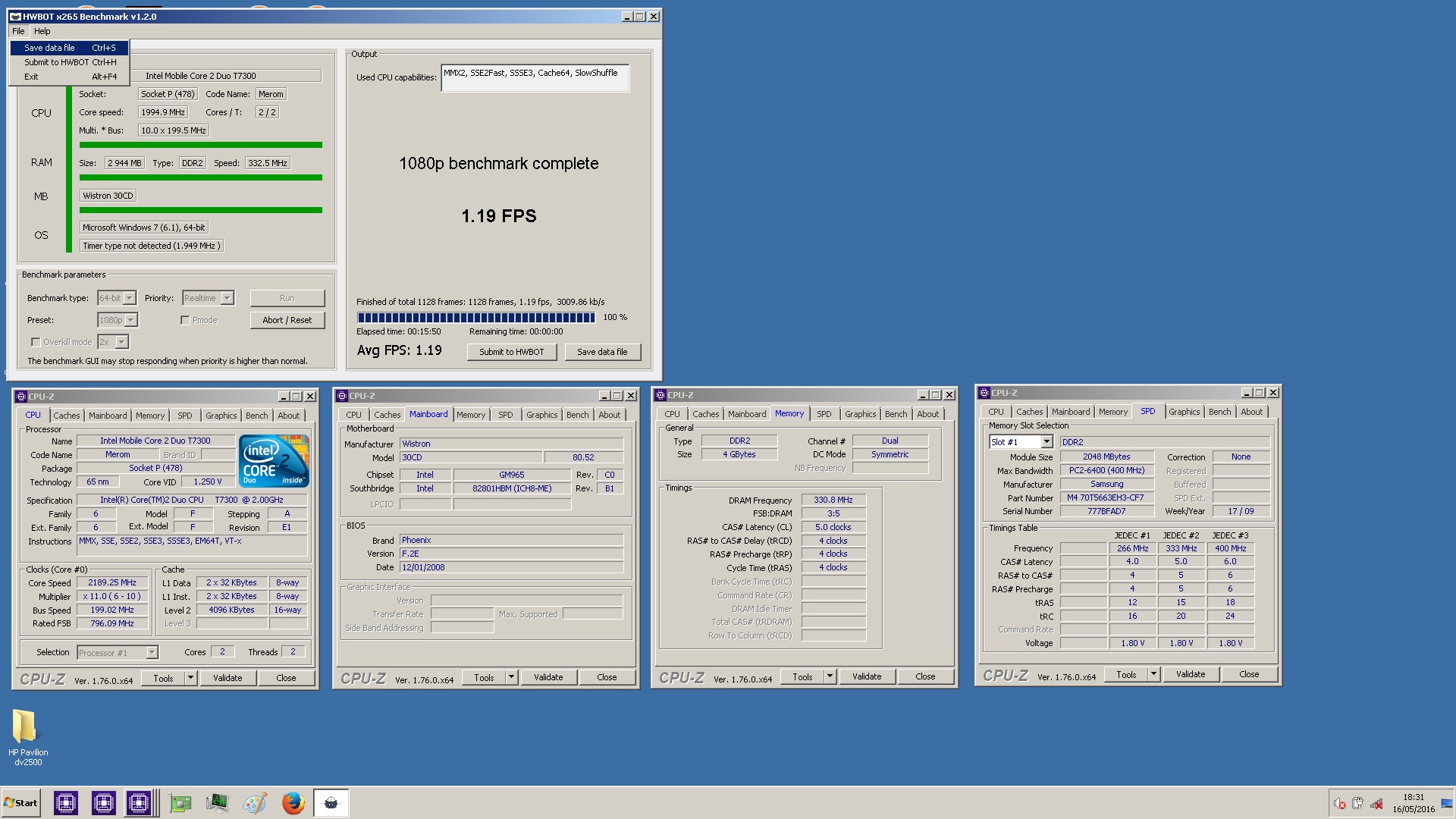The width and height of the screenshot is (1456, 819).
Task: Click the 100% benchmark progress bar
Action: coord(476,318)
